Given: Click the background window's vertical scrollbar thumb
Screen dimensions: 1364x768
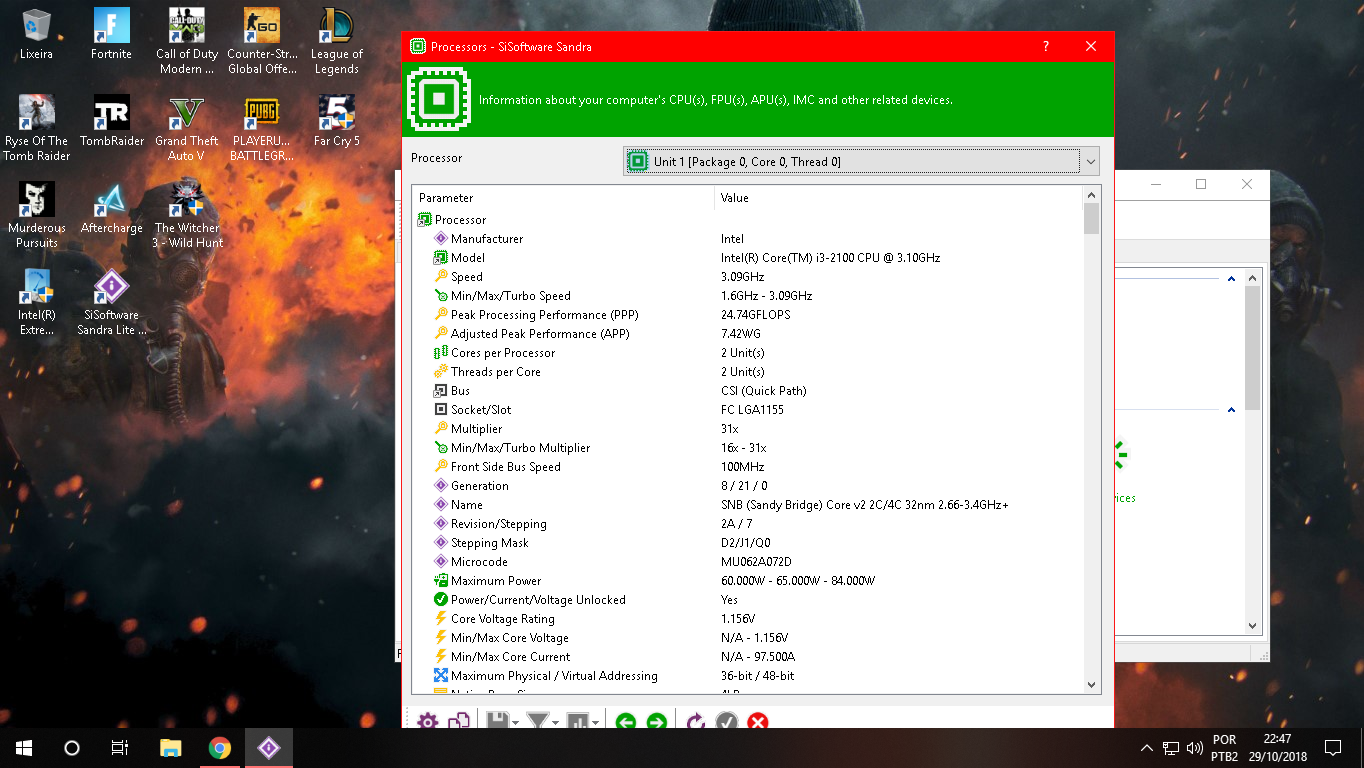Looking at the screenshot, I should coord(1253,349).
